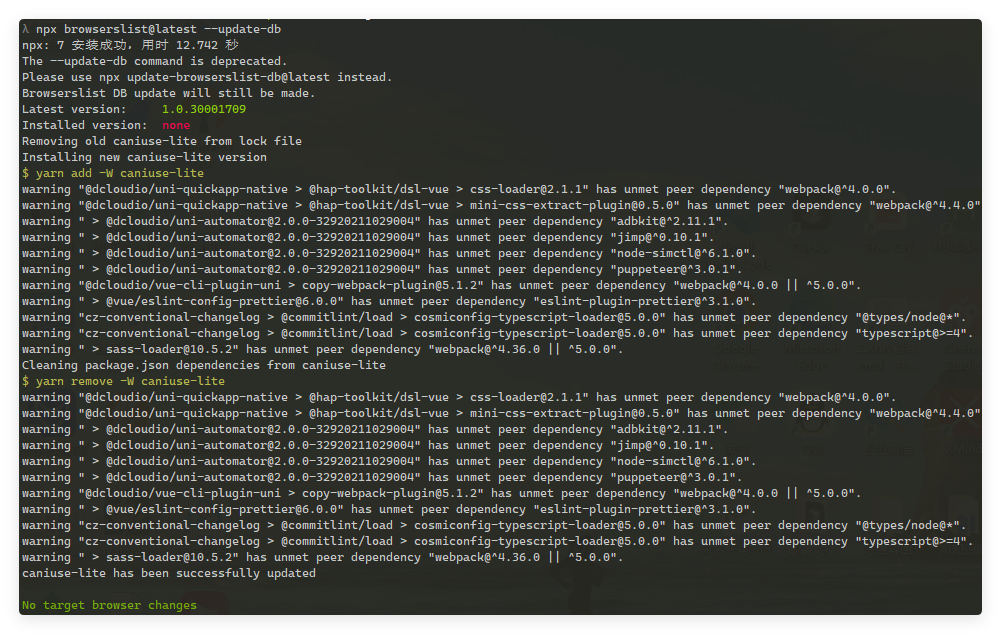Click the node-simctl@^6.1.0 warning following yarn add
This screenshot has width=1001, height=634.
(x=389, y=253)
